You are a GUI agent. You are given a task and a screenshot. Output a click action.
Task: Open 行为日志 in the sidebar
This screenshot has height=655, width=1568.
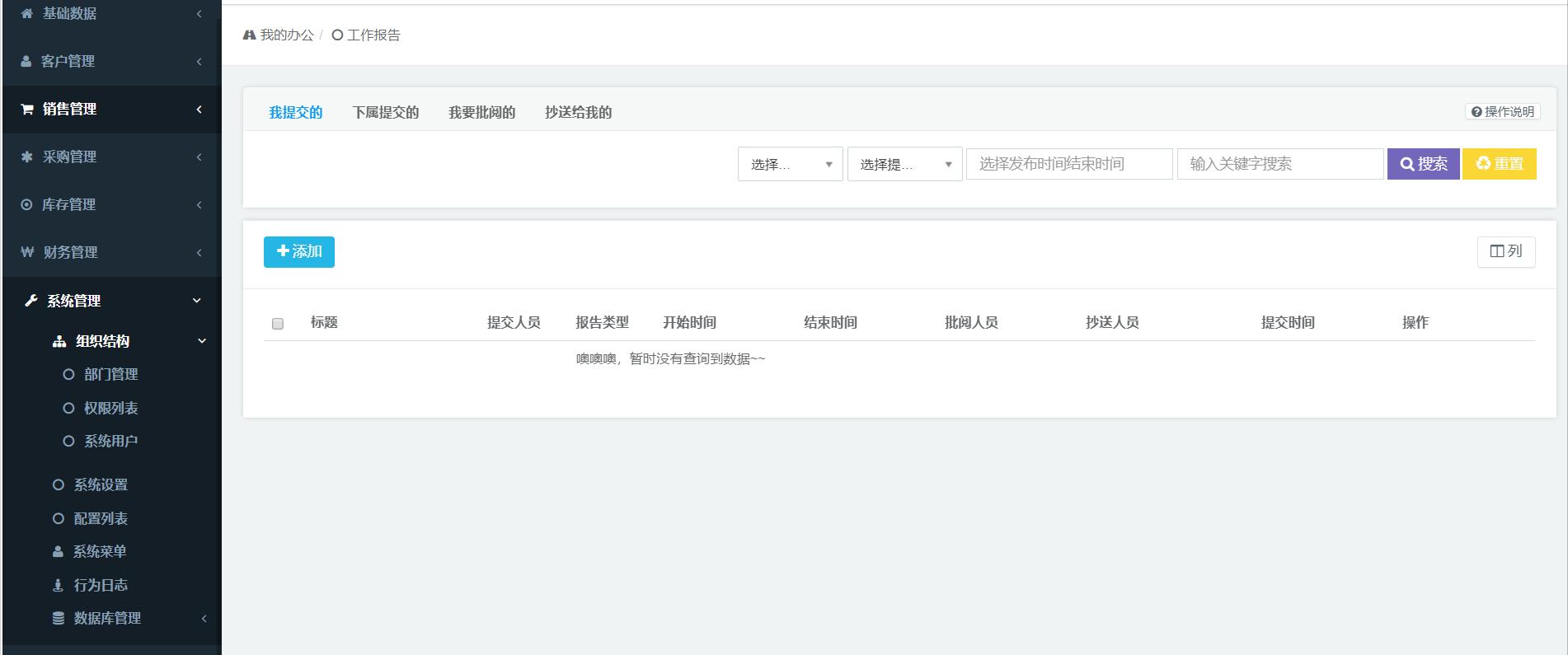tap(101, 585)
